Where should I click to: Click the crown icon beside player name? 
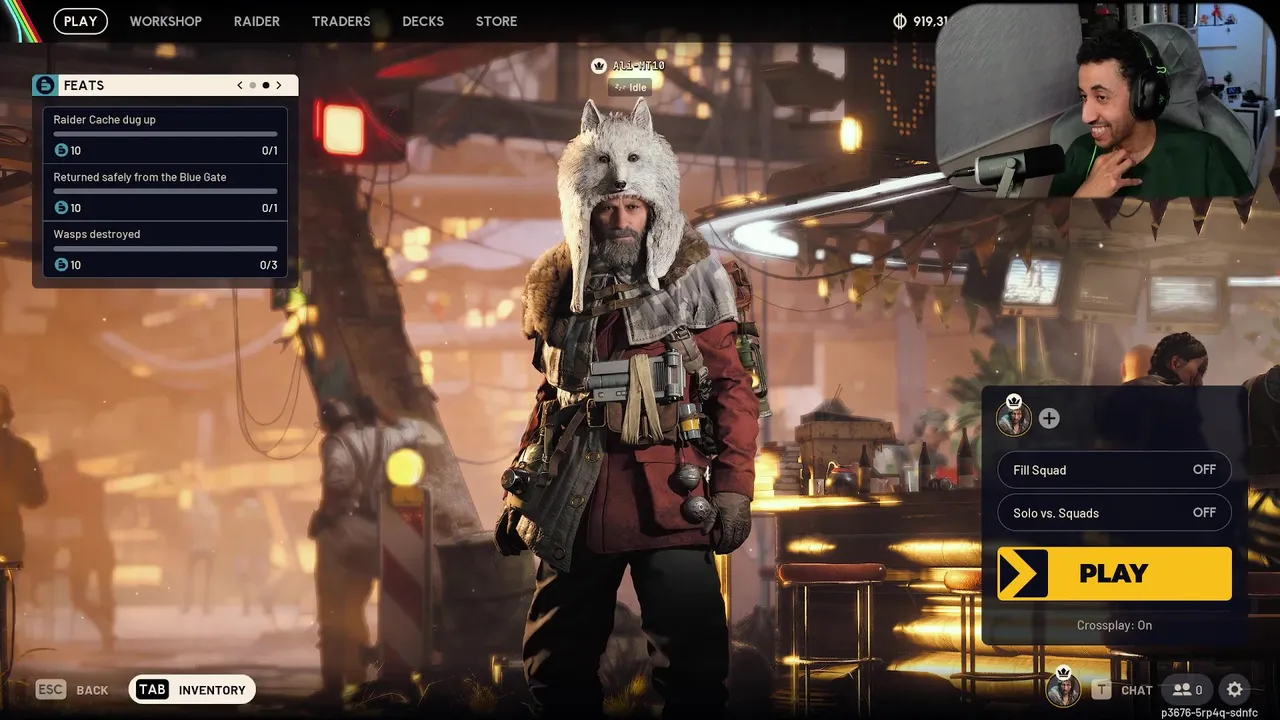click(599, 65)
